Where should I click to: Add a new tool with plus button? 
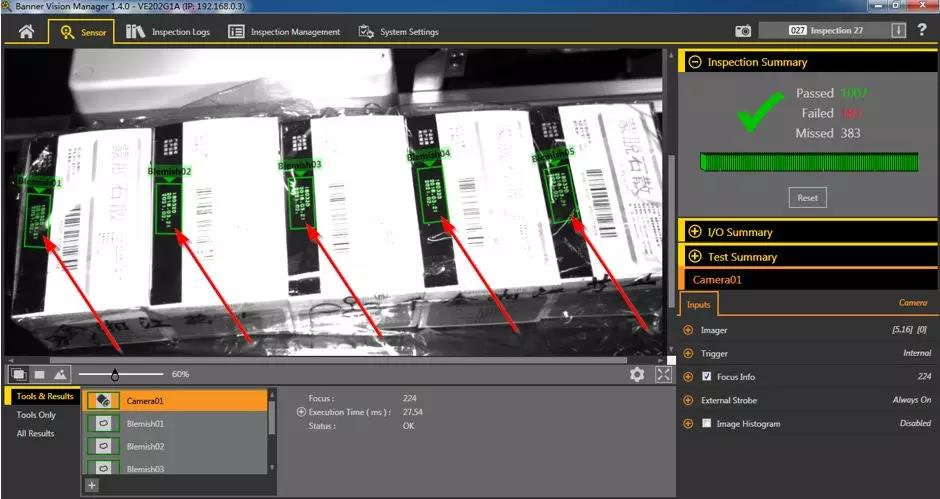point(92,485)
